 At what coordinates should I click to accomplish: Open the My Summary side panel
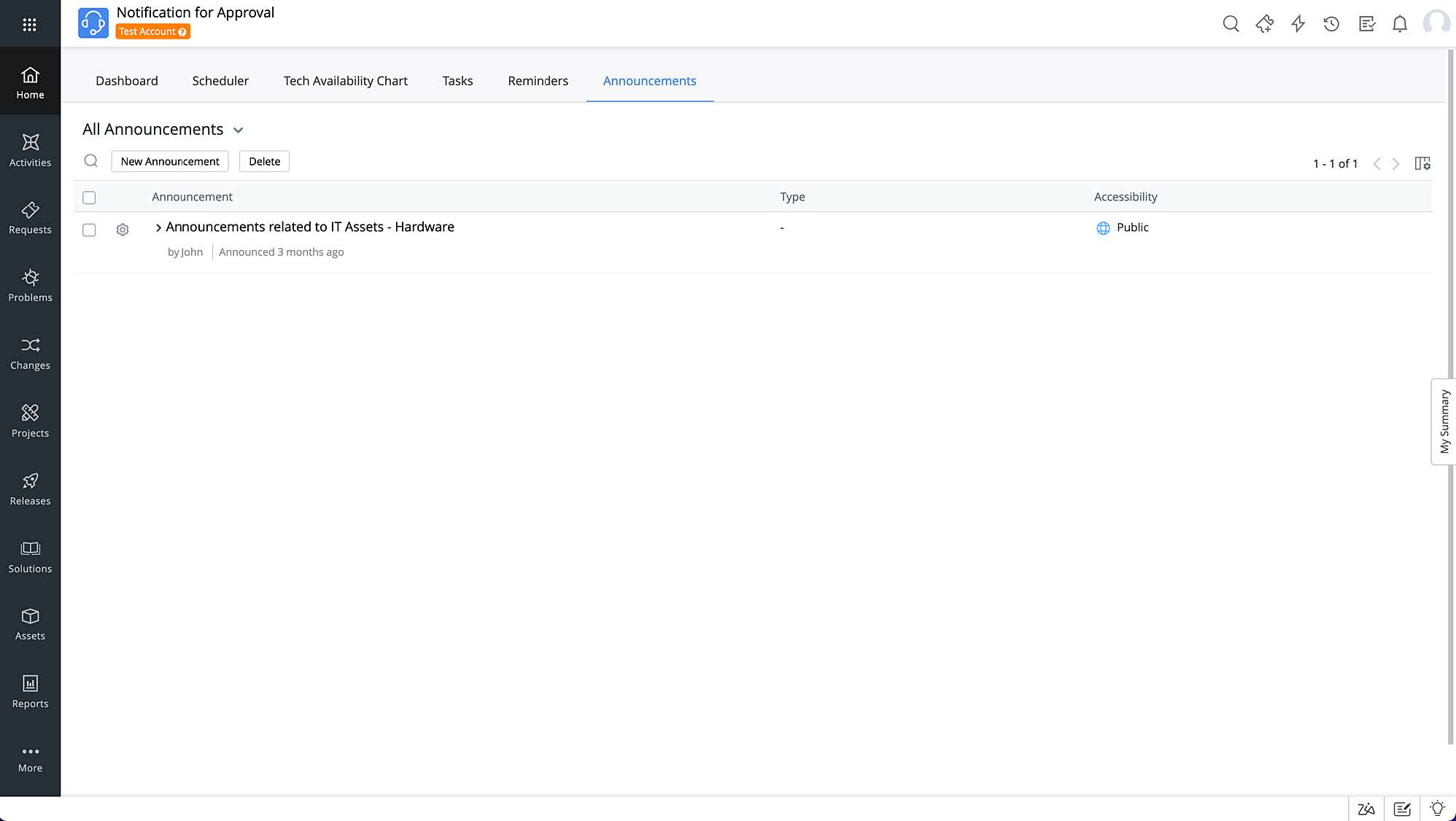tap(1444, 421)
